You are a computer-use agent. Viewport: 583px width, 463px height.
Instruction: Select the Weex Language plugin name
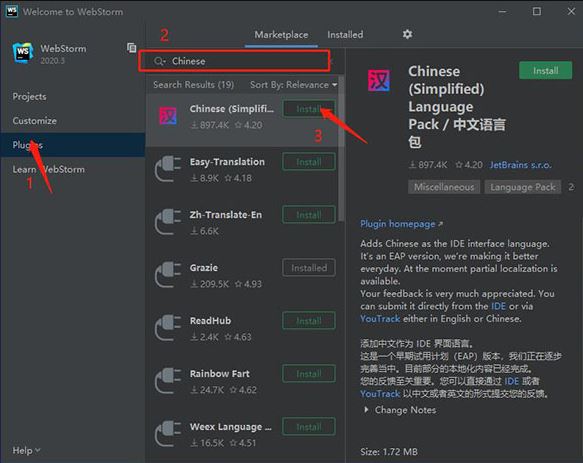(231, 427)
